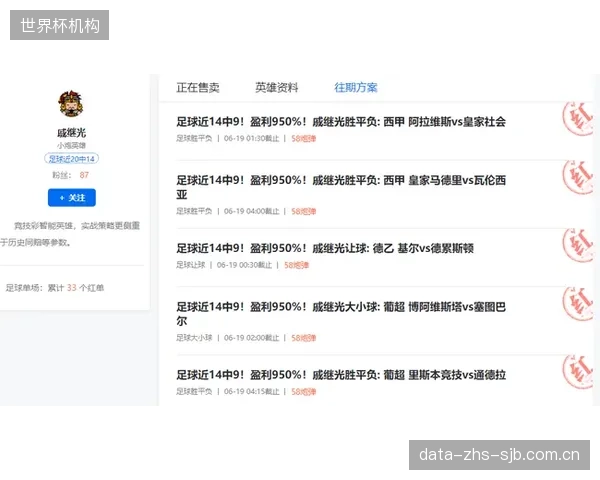Click the 戚继光 profile name
The height and width of the screenshot is (480, 600).
pos(72,133)
